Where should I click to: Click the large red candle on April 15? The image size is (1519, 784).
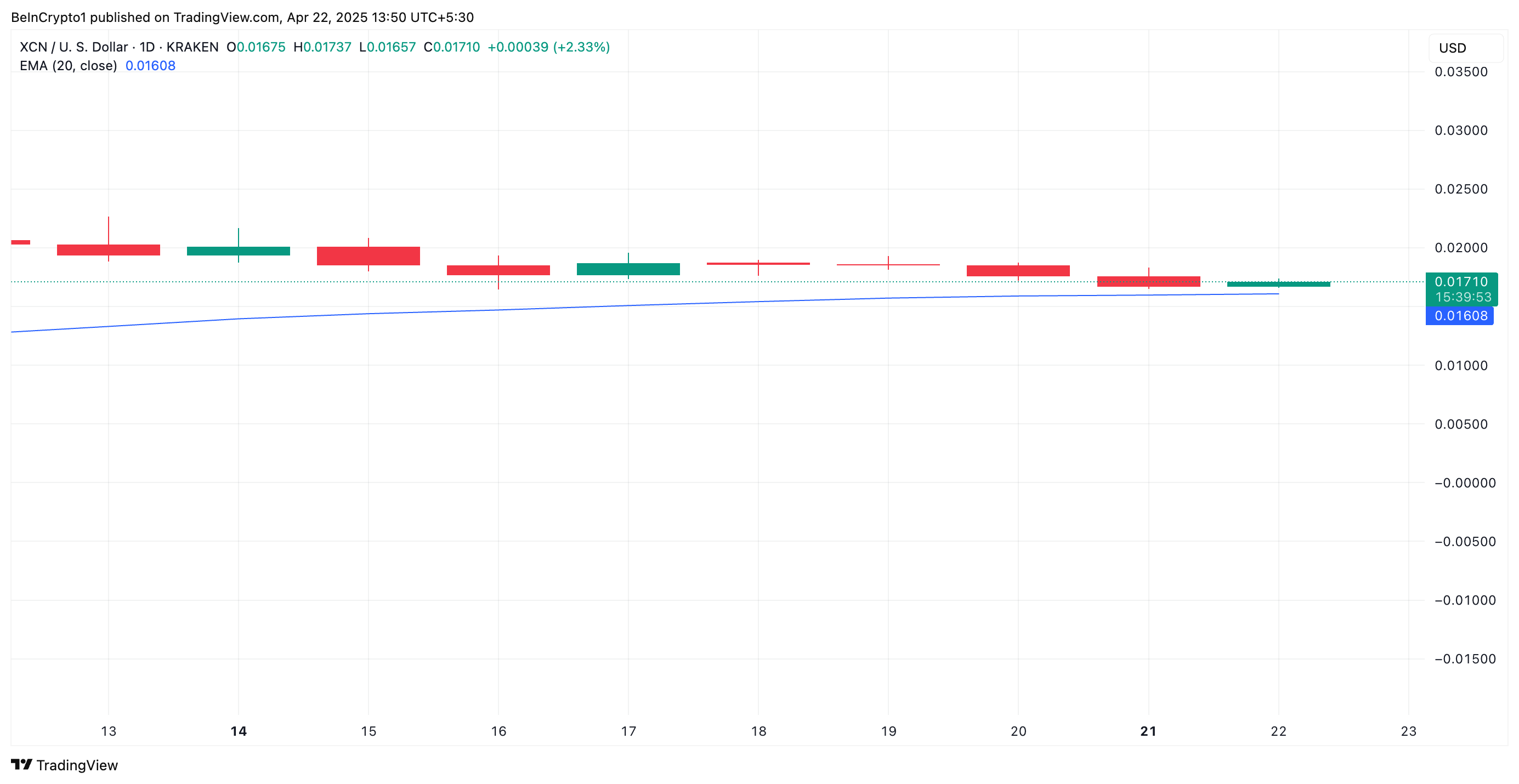[x=368, y=256]
